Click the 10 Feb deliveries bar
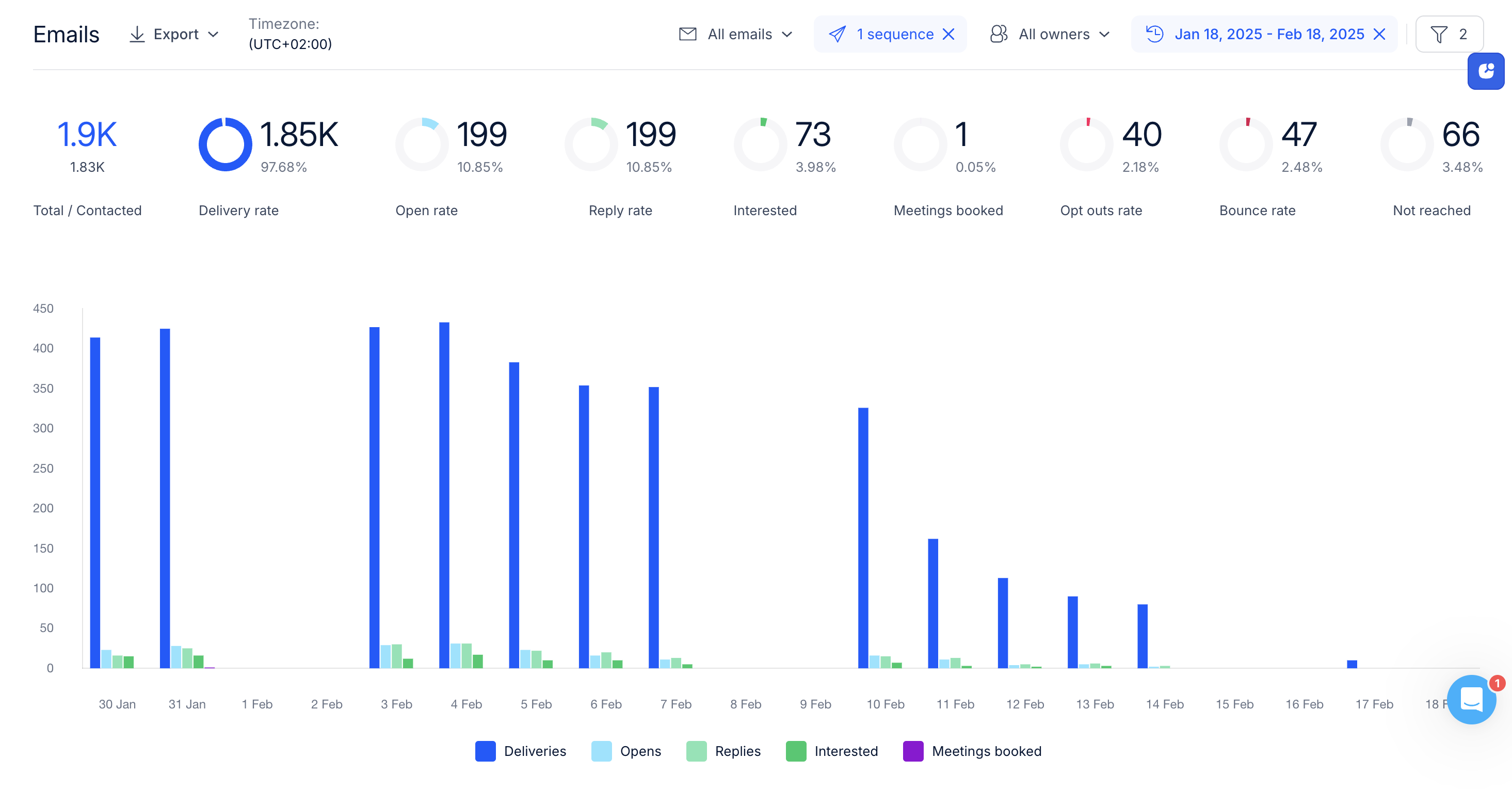This screenshot has width=1512, height=807. click(x=863, y=538)
